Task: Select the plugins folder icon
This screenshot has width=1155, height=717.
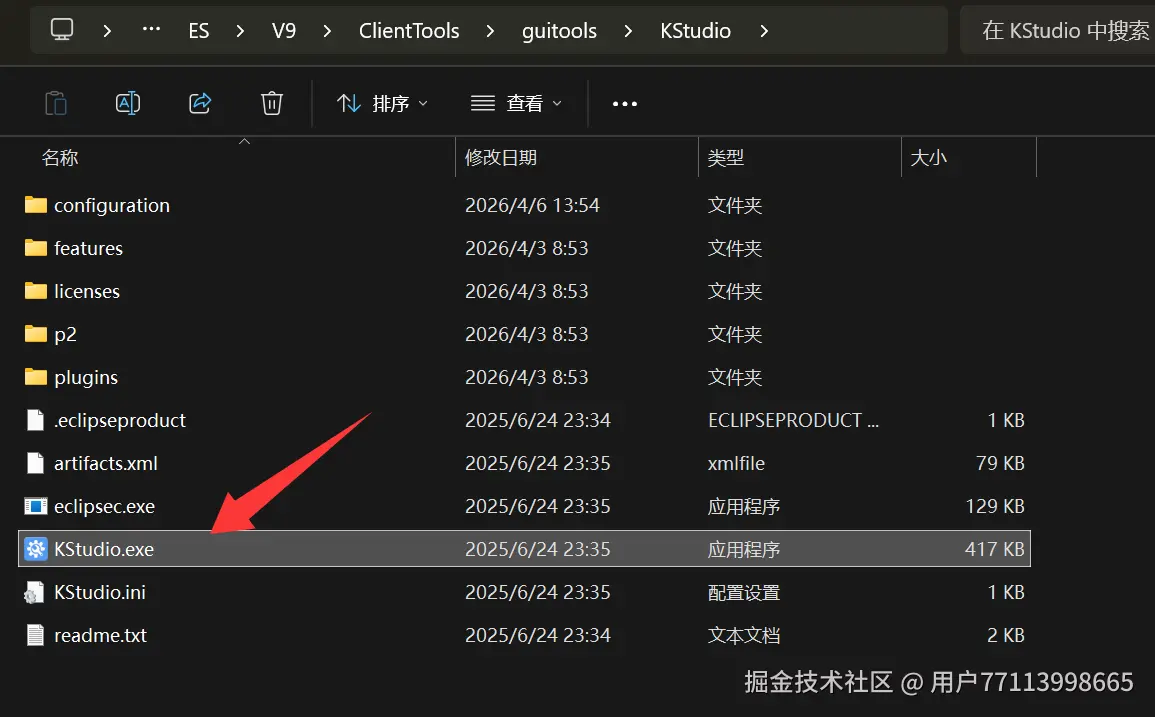Action: 35,377
